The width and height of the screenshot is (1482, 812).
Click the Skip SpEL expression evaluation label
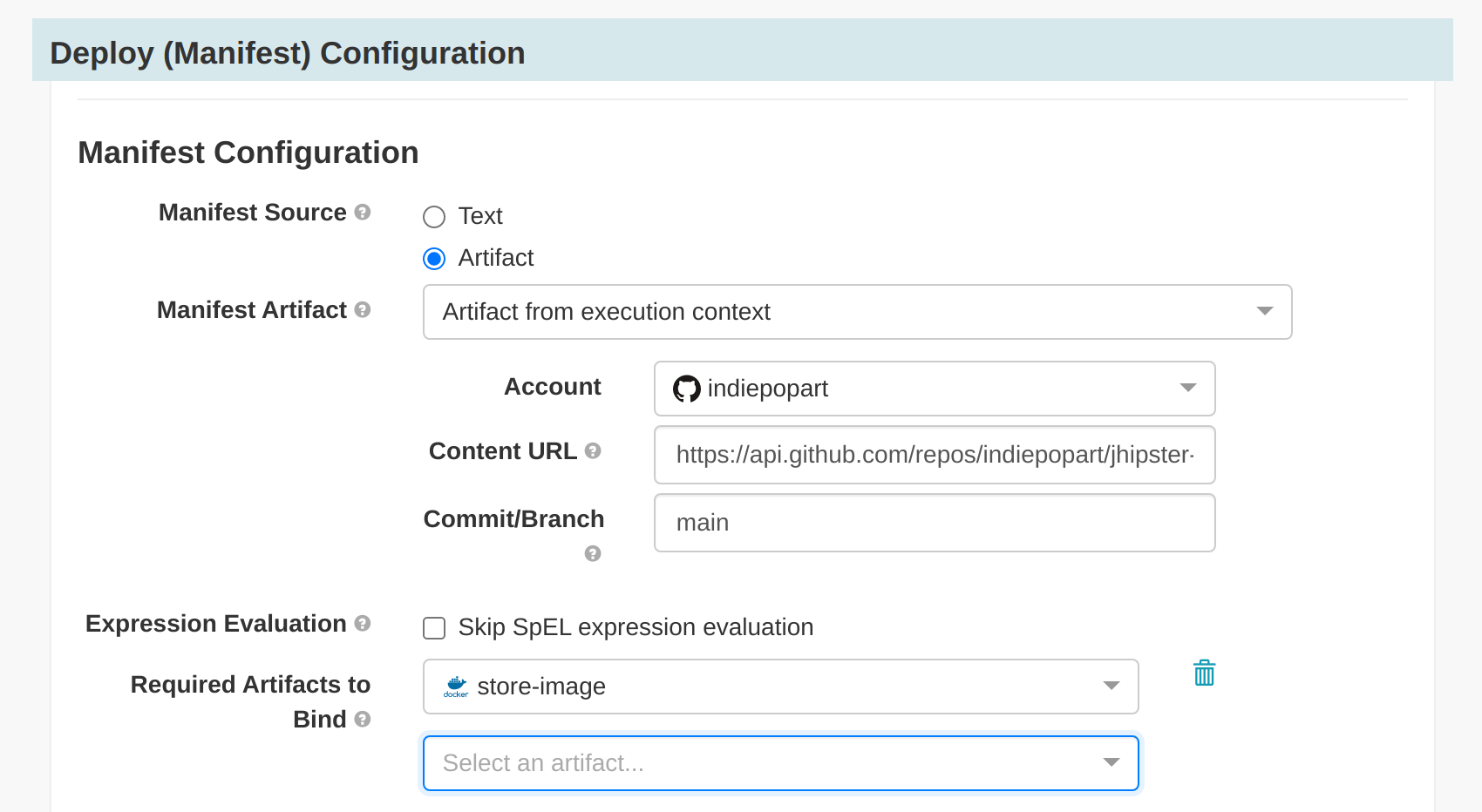coord(636,627)
